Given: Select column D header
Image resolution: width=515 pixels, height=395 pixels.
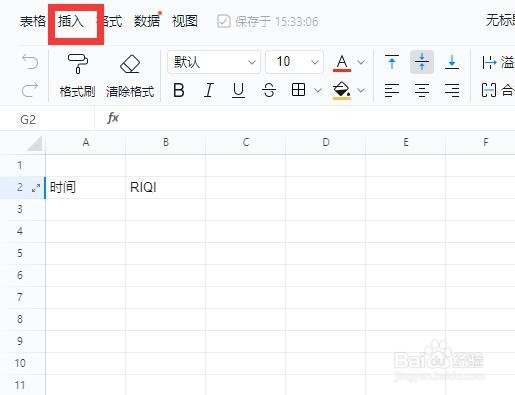Looking at the screenshot, I should pyautogui.click(x=326, y=143).
